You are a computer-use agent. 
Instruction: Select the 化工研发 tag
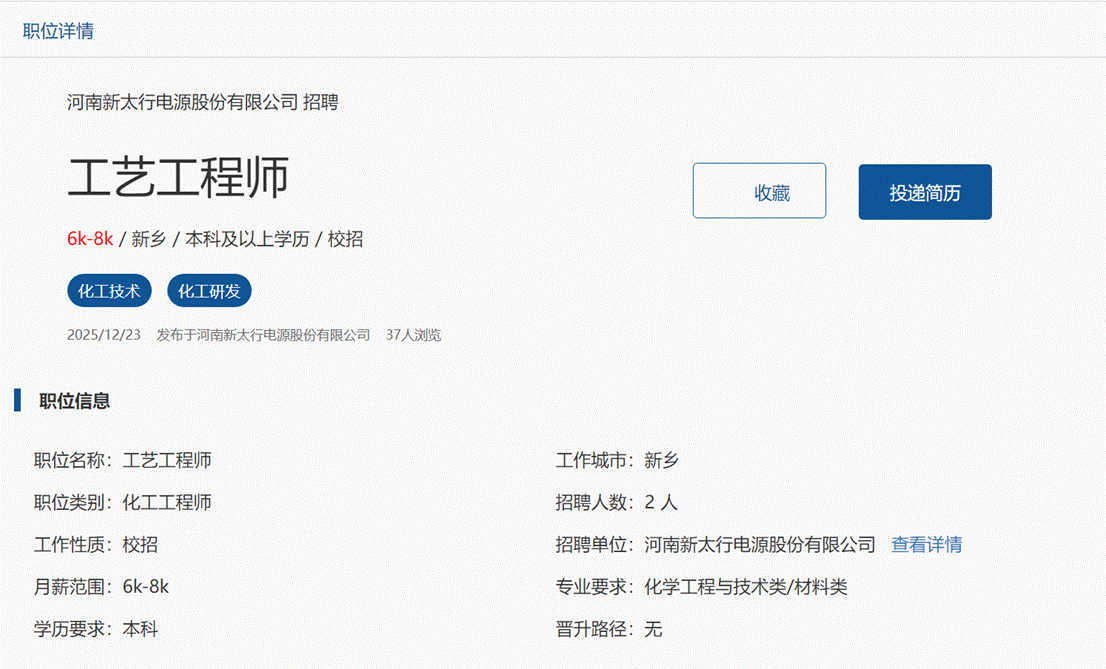(209, 291)
